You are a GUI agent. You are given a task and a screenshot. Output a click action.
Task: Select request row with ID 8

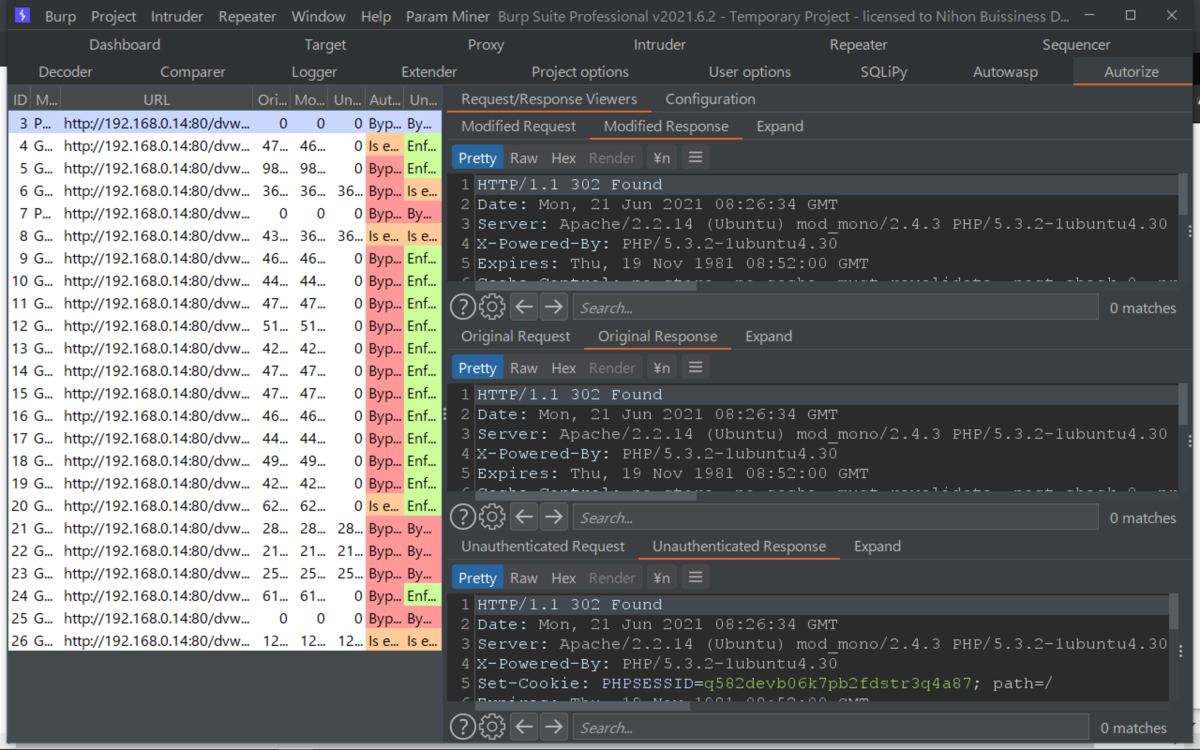224,236
